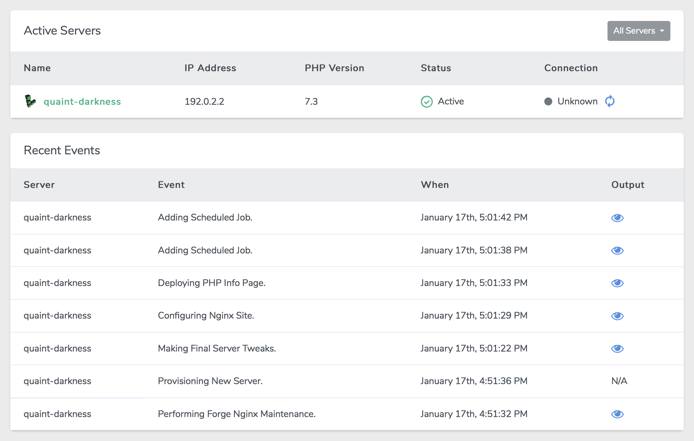Click the green Active status checkmark icon
The height and width of the screenshot is (441, 694).
427,101
